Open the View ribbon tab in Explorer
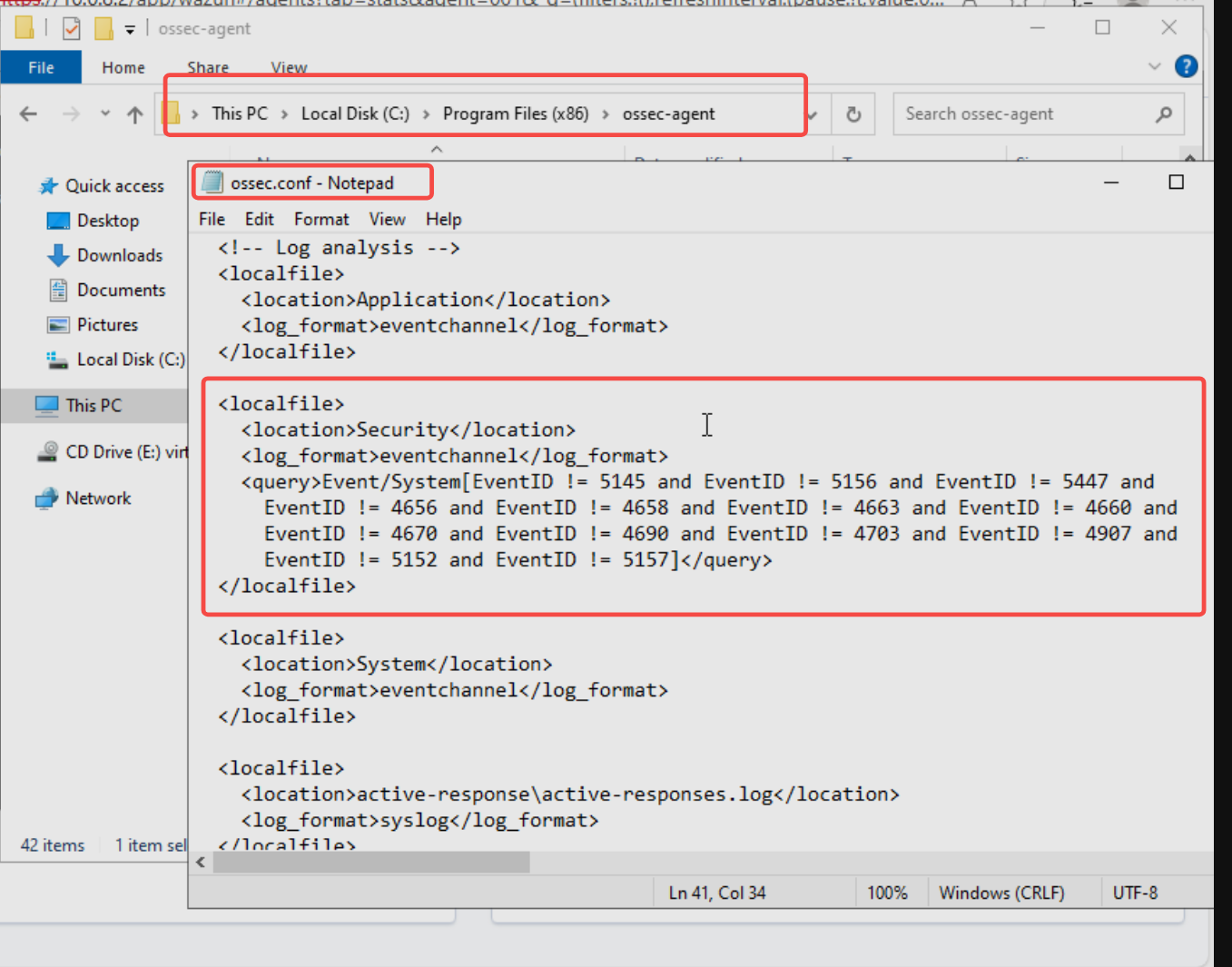Viewport: 1232px width, 967px height. point(289,67)
